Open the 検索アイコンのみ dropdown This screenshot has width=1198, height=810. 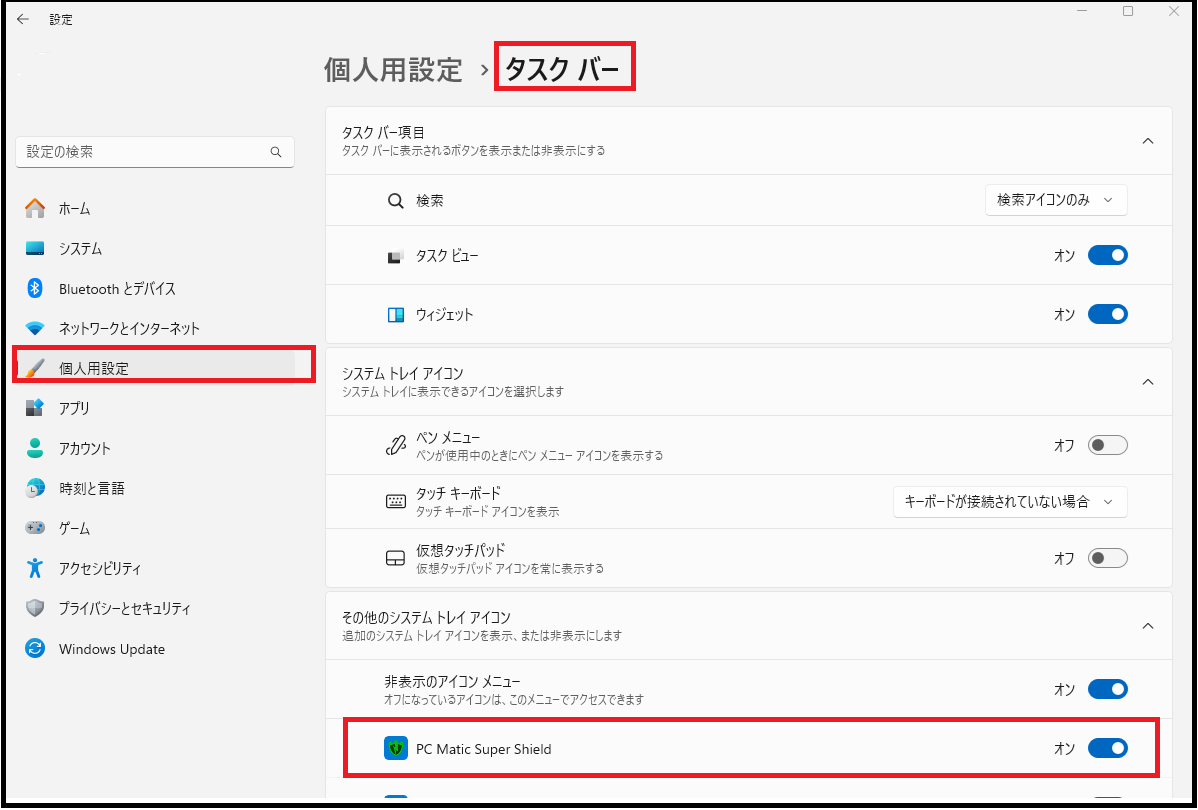1055,200
